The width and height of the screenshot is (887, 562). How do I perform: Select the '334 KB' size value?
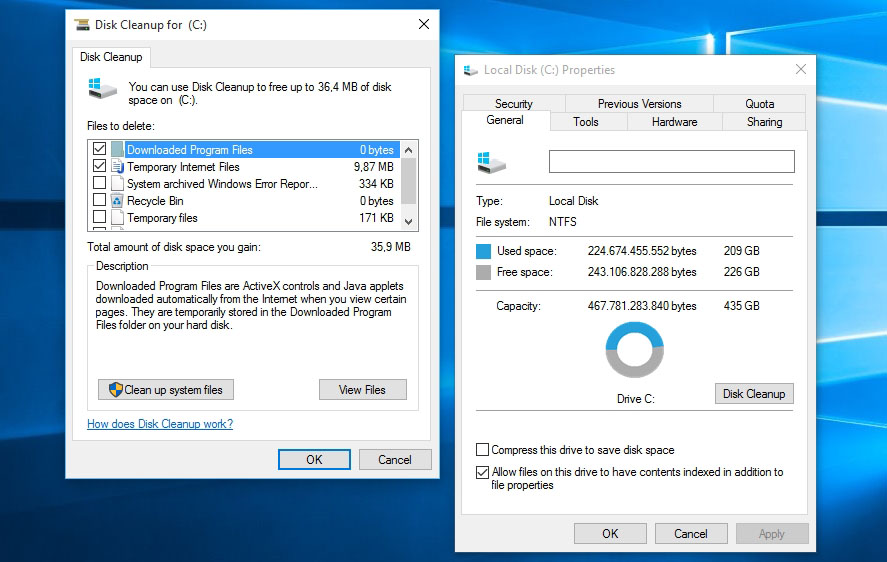(376, 184)
